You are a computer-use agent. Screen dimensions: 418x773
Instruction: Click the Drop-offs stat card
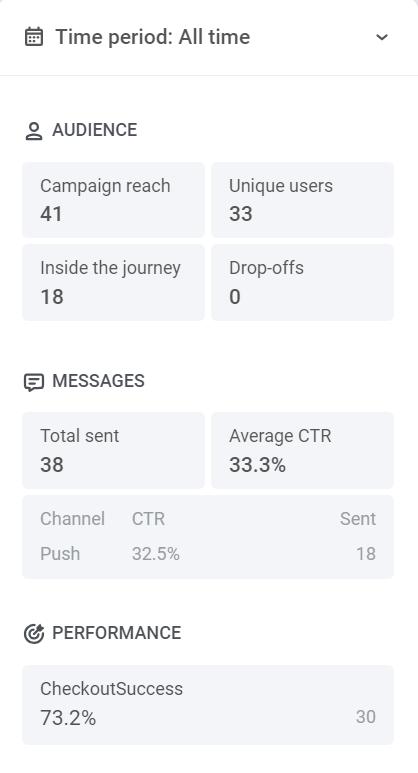point(302,282)
